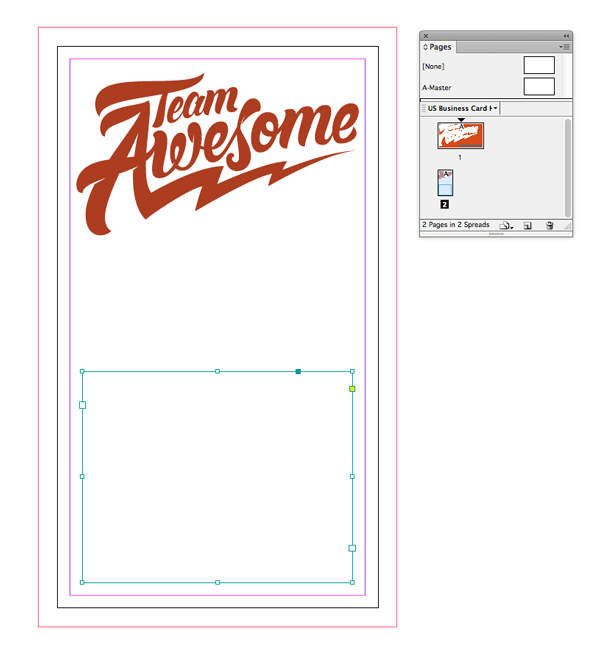Collapse Pages panel with double-arrow icon
Viewport: 600px width, 663px height.
pos(566,36)
